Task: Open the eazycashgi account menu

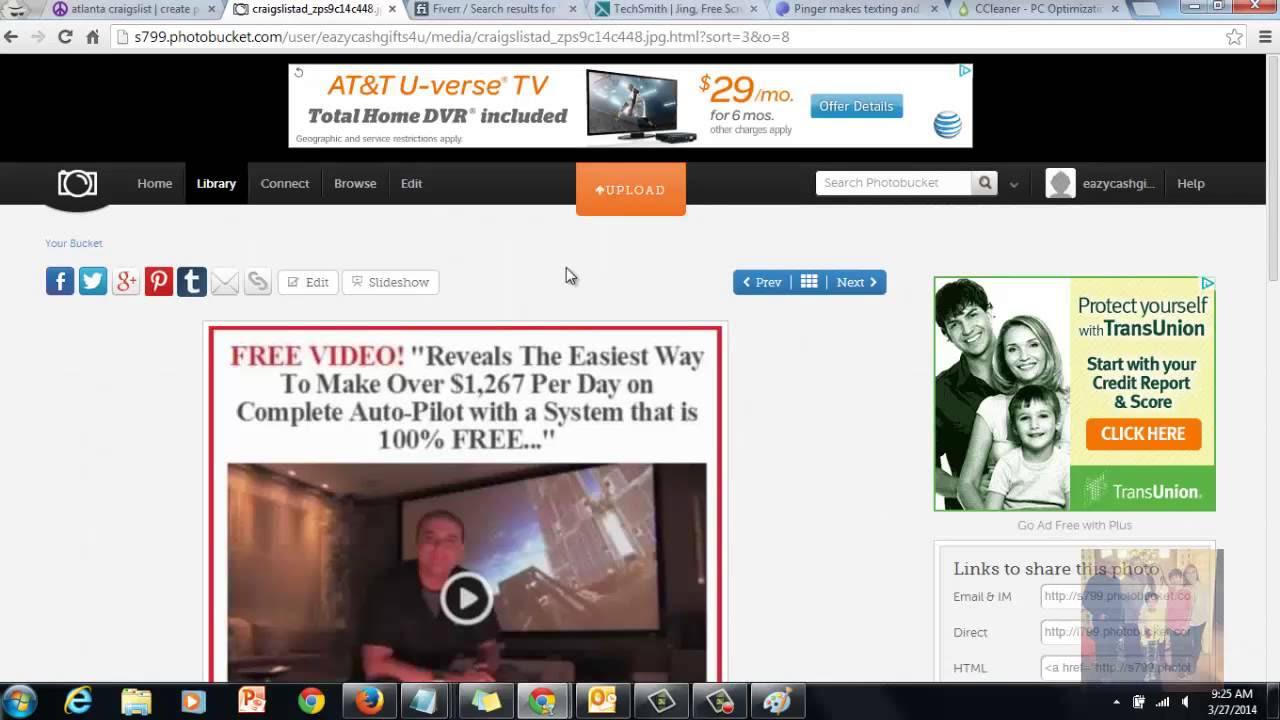Action: coord(1118,183)
